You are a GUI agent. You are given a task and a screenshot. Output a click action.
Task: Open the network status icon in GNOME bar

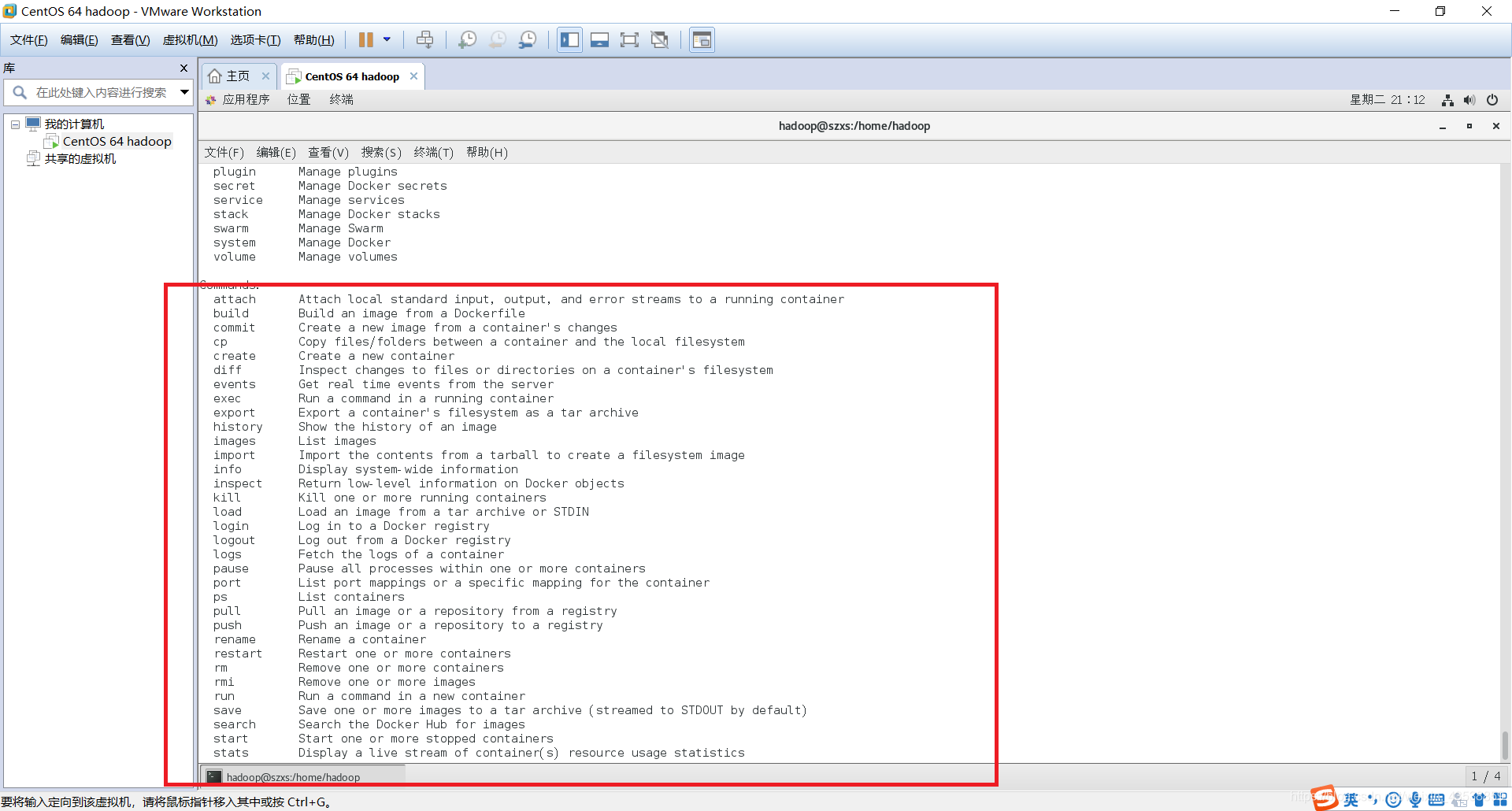tap(1447, 100)
